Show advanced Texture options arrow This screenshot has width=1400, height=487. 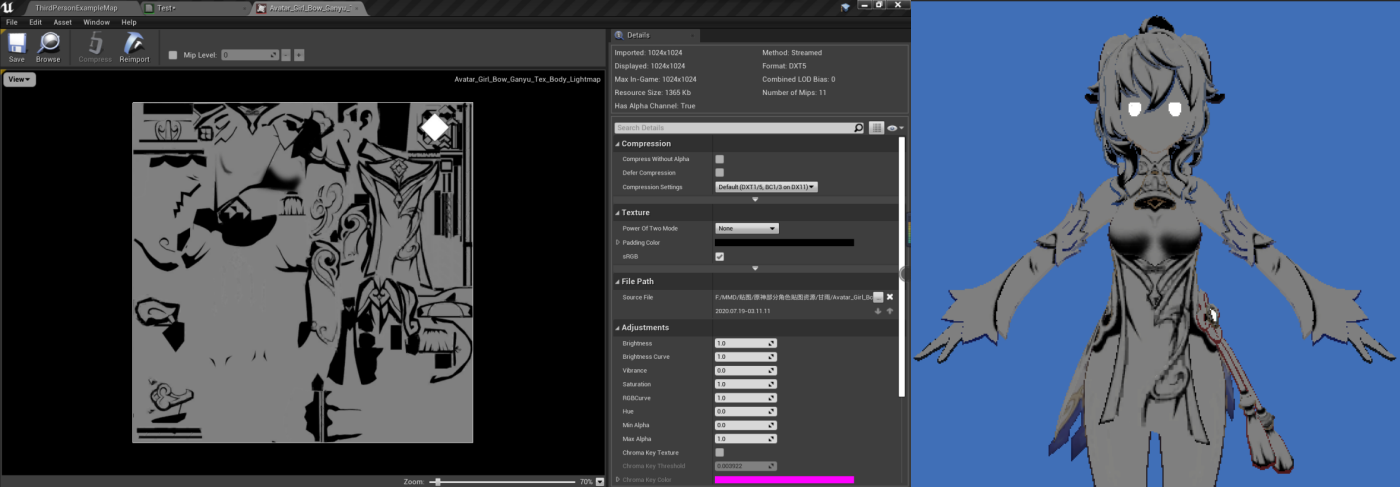point(755,268)
